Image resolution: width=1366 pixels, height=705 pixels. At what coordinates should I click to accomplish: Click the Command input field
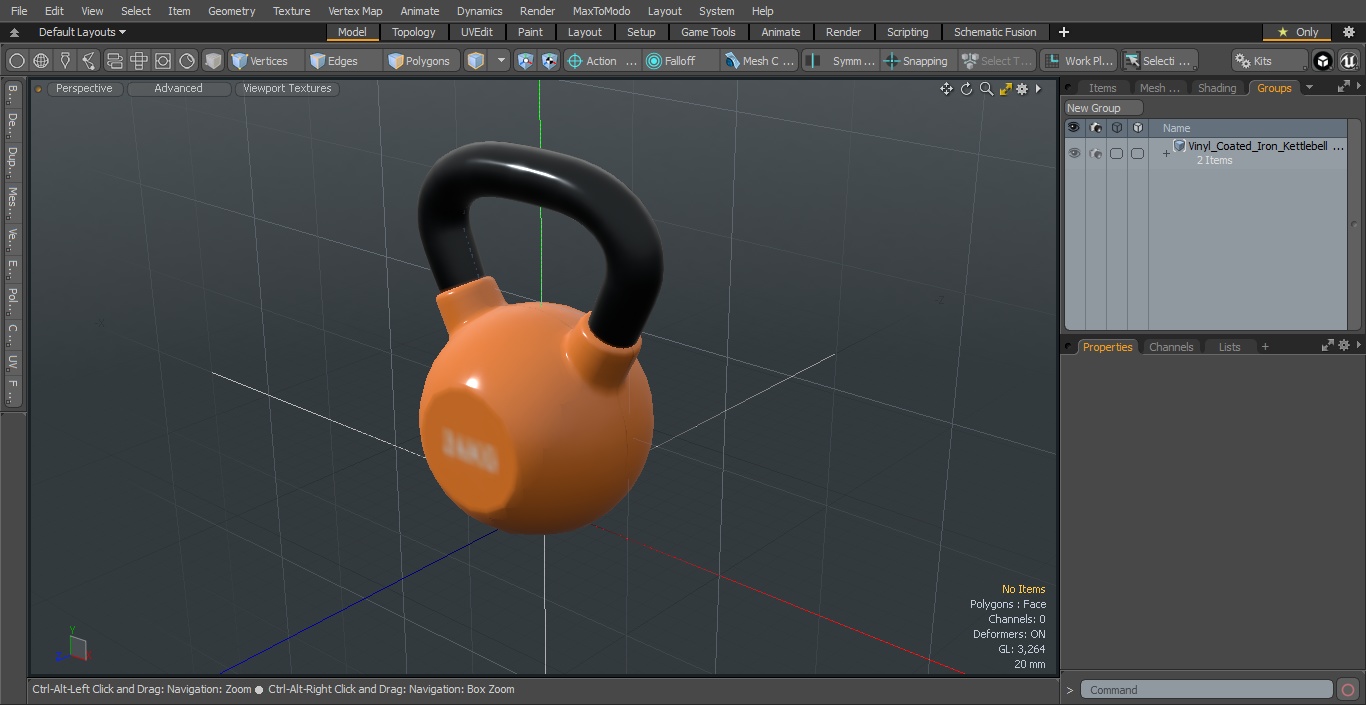point(1207,690)
